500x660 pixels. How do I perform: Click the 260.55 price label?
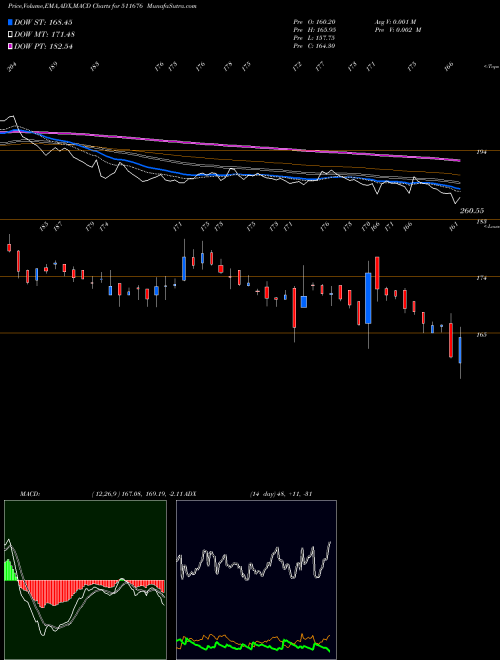472,210
